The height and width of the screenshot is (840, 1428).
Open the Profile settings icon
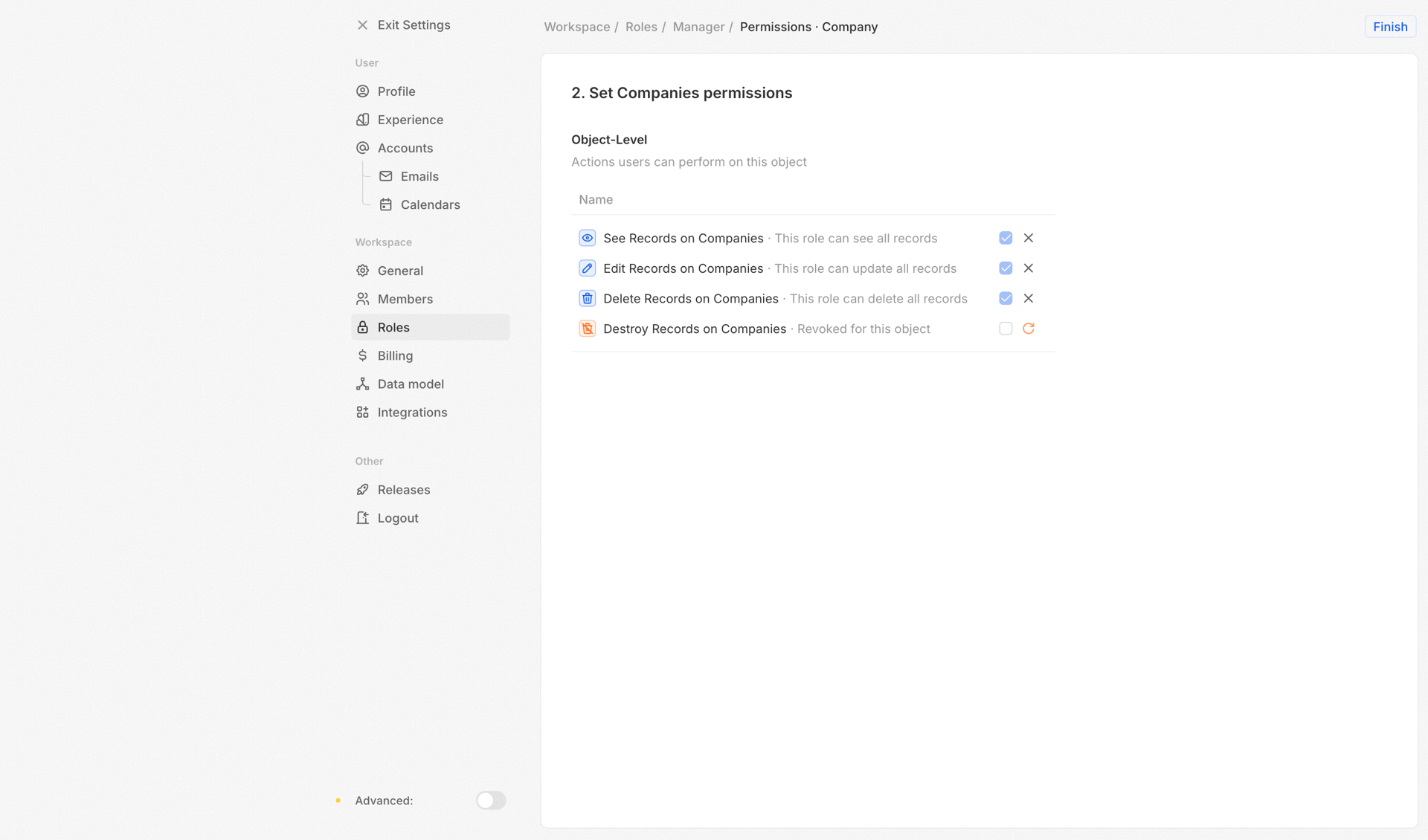362,91
